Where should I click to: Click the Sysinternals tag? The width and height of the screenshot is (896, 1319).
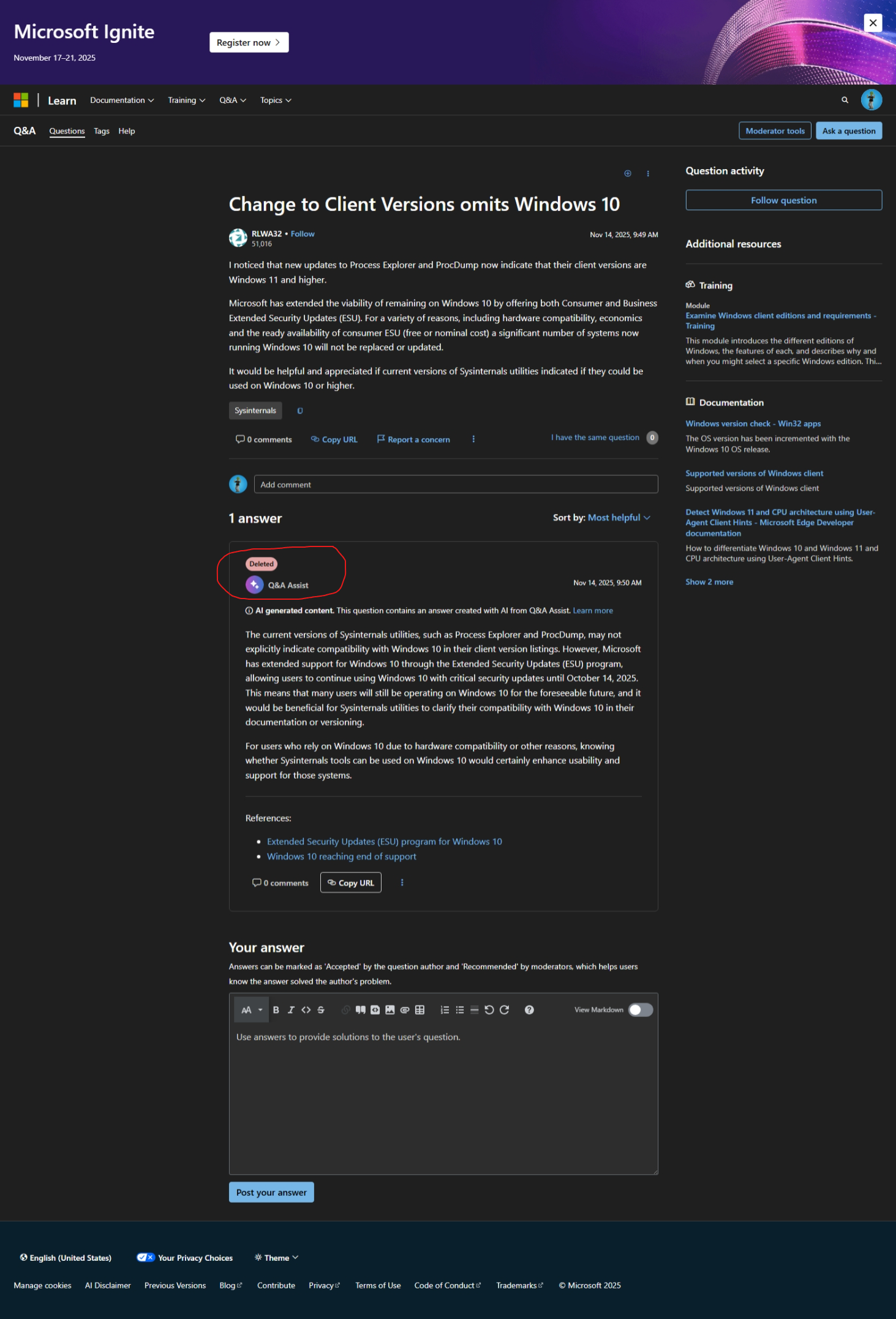tap(255, 410)
